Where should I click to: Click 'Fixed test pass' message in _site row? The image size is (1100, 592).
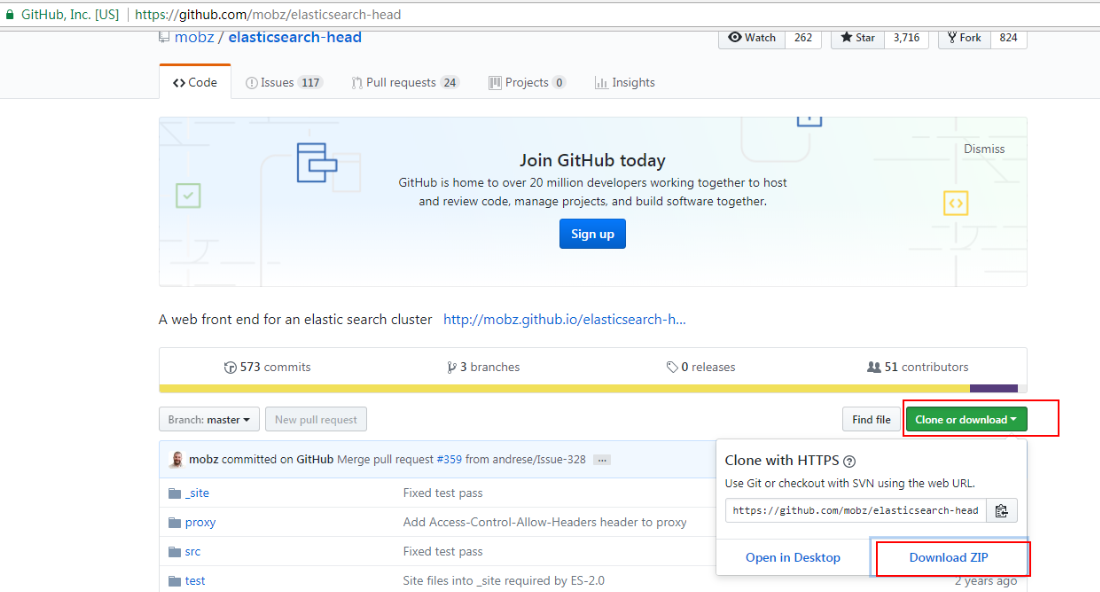coord(443,493)
